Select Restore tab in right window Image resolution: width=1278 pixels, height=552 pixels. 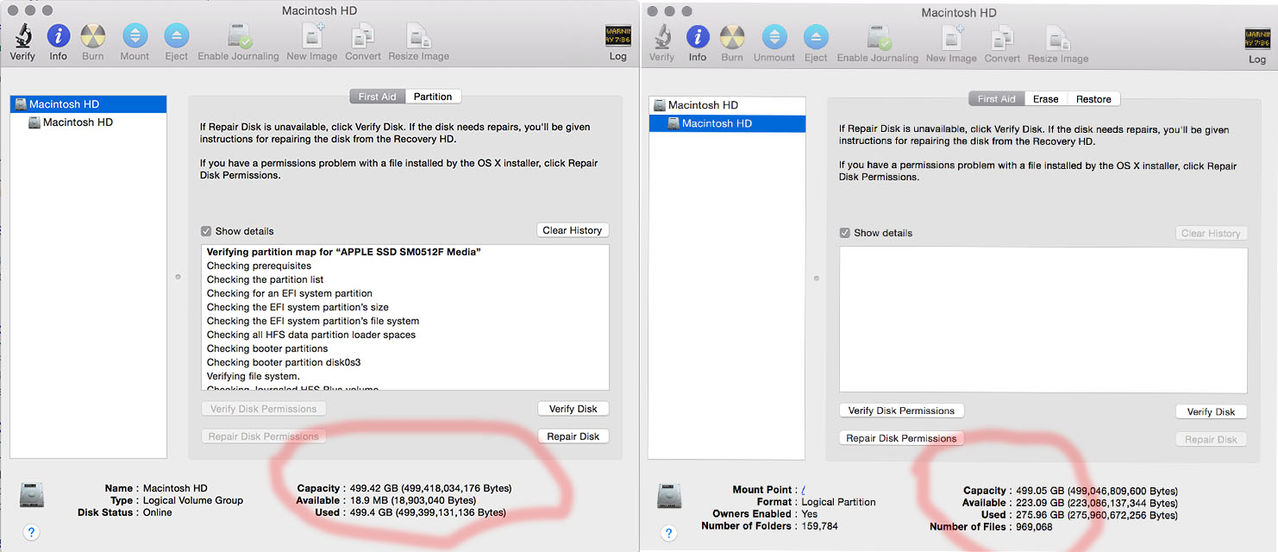1093,99
